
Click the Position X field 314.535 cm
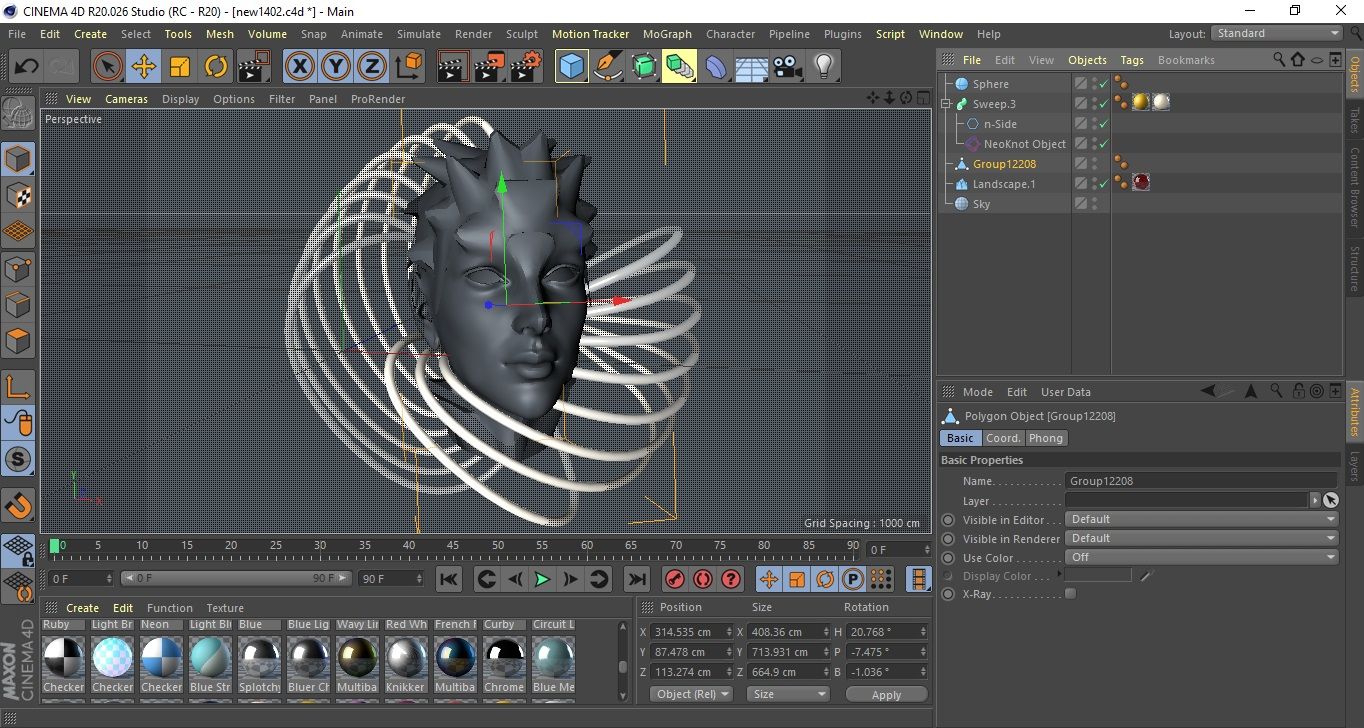(x=691, y=632)
